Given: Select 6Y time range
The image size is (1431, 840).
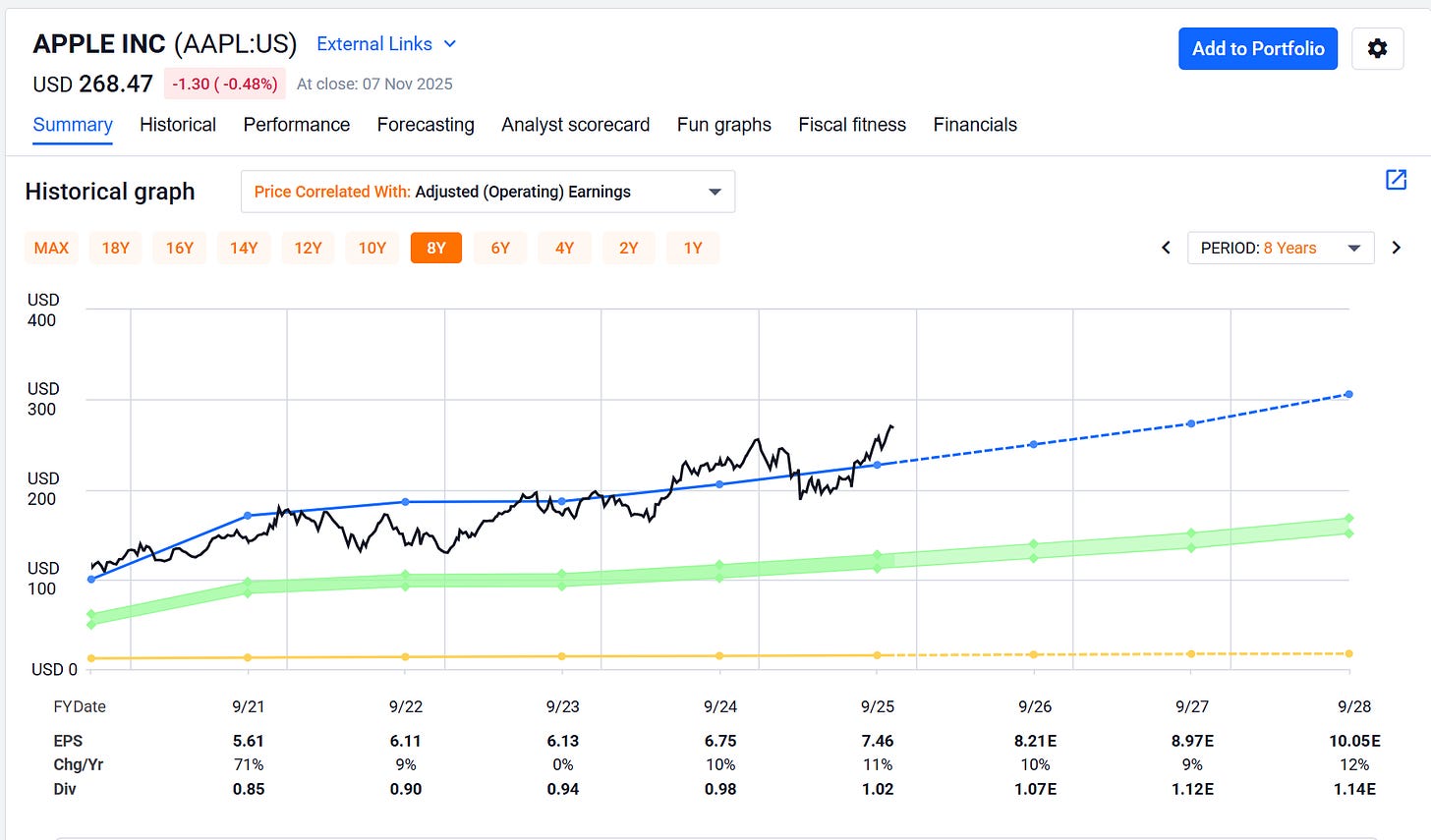Looking at the screenshot, I should (500, 248).
